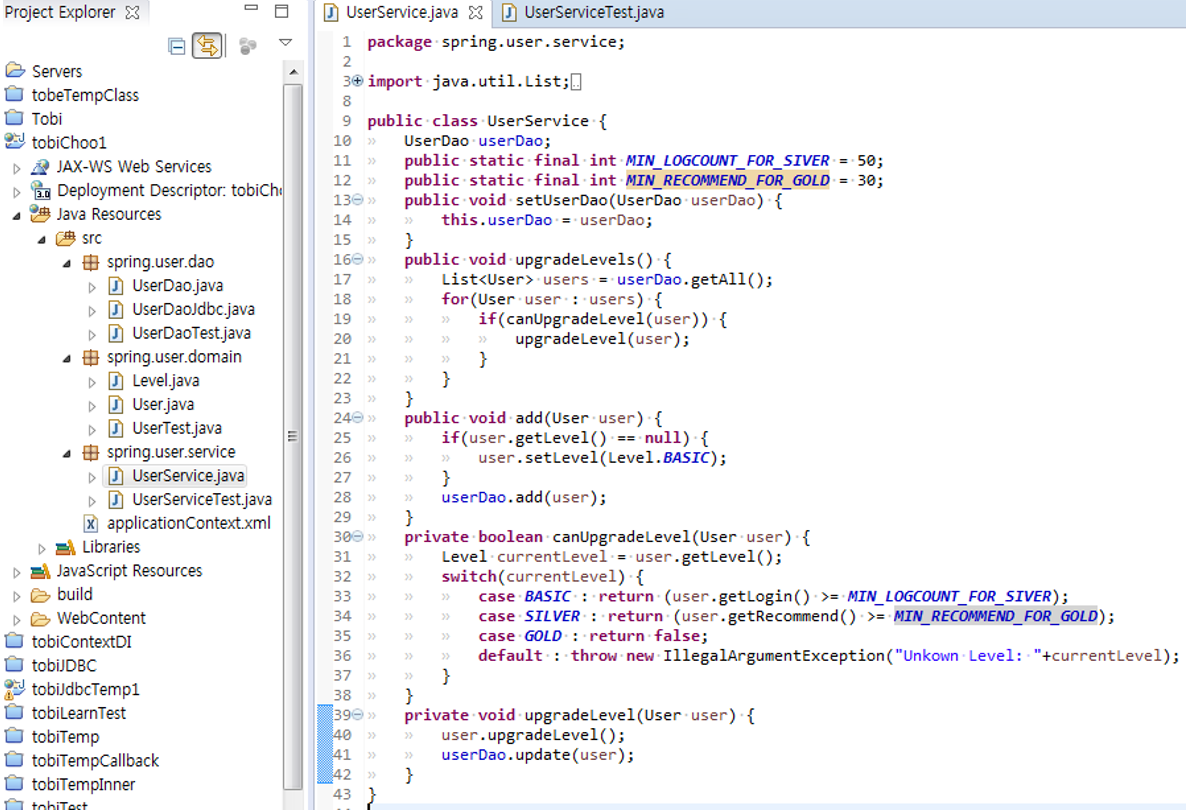Expand the UserDao.java file node
The height and width of the screenshot is (810, 1186).
[x=92, y=287]
